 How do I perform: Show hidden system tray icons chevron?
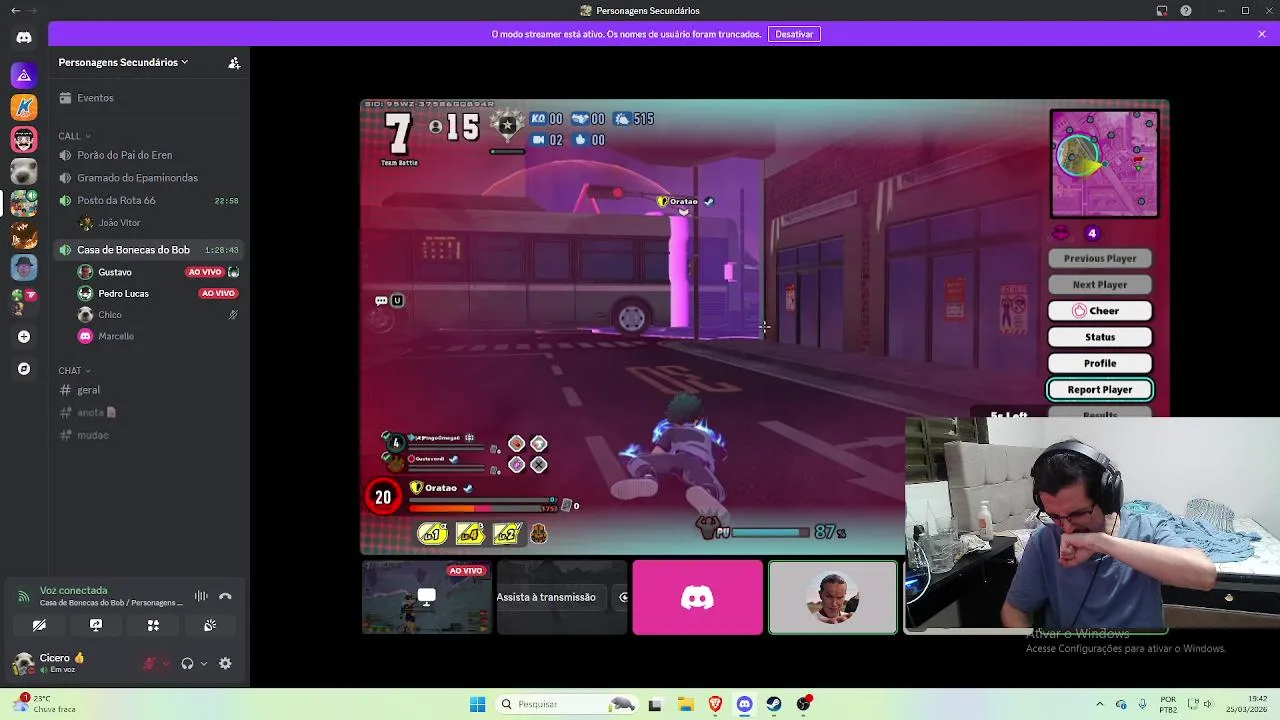1100,704
